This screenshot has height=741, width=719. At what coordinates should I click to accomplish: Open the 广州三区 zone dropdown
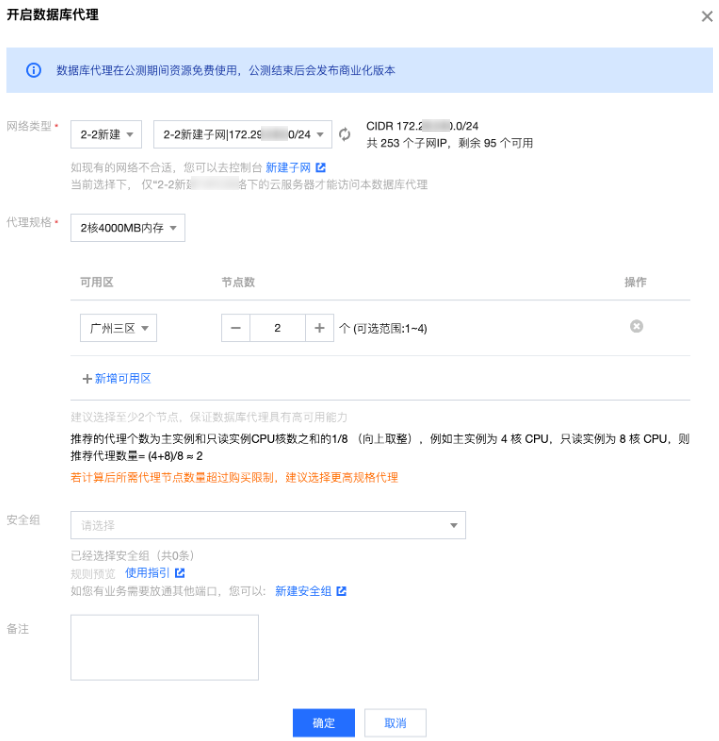[118, 328]
